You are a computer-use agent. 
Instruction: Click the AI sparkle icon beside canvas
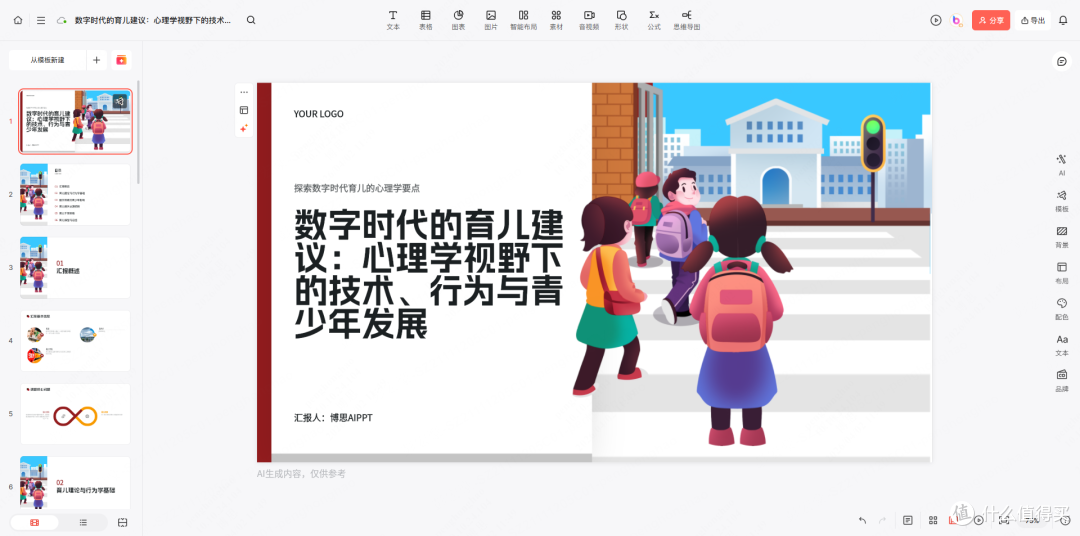point(244,128)
